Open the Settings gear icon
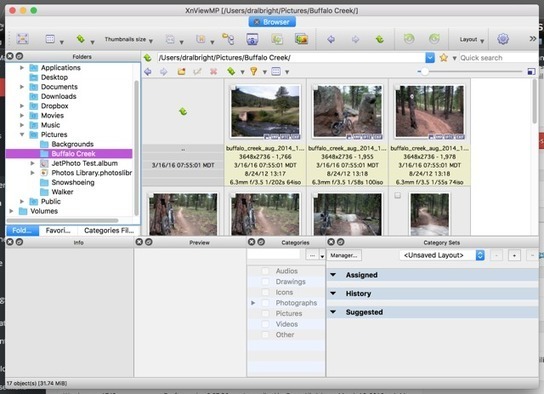Viewport: 544px width, 394px height. [503, 39]
